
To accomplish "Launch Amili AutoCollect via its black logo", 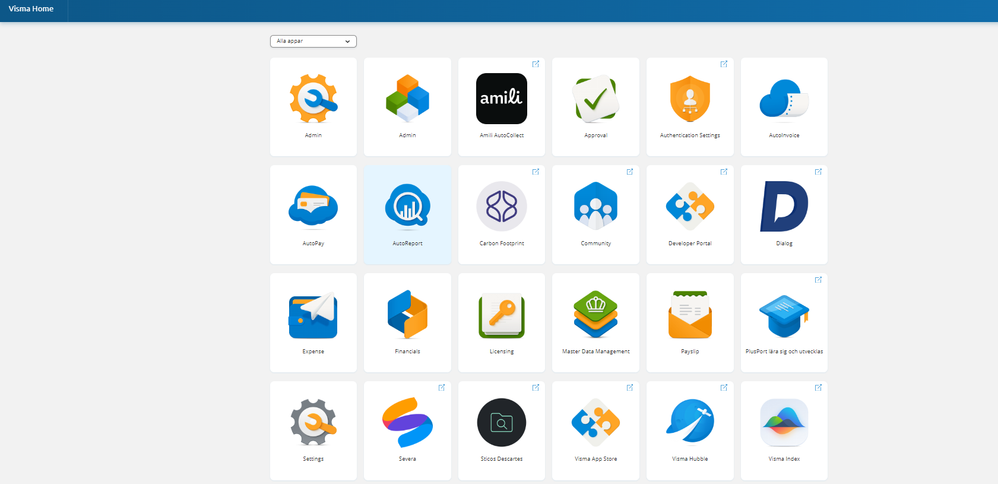I will pyautogui.click(x=502, y=99).
